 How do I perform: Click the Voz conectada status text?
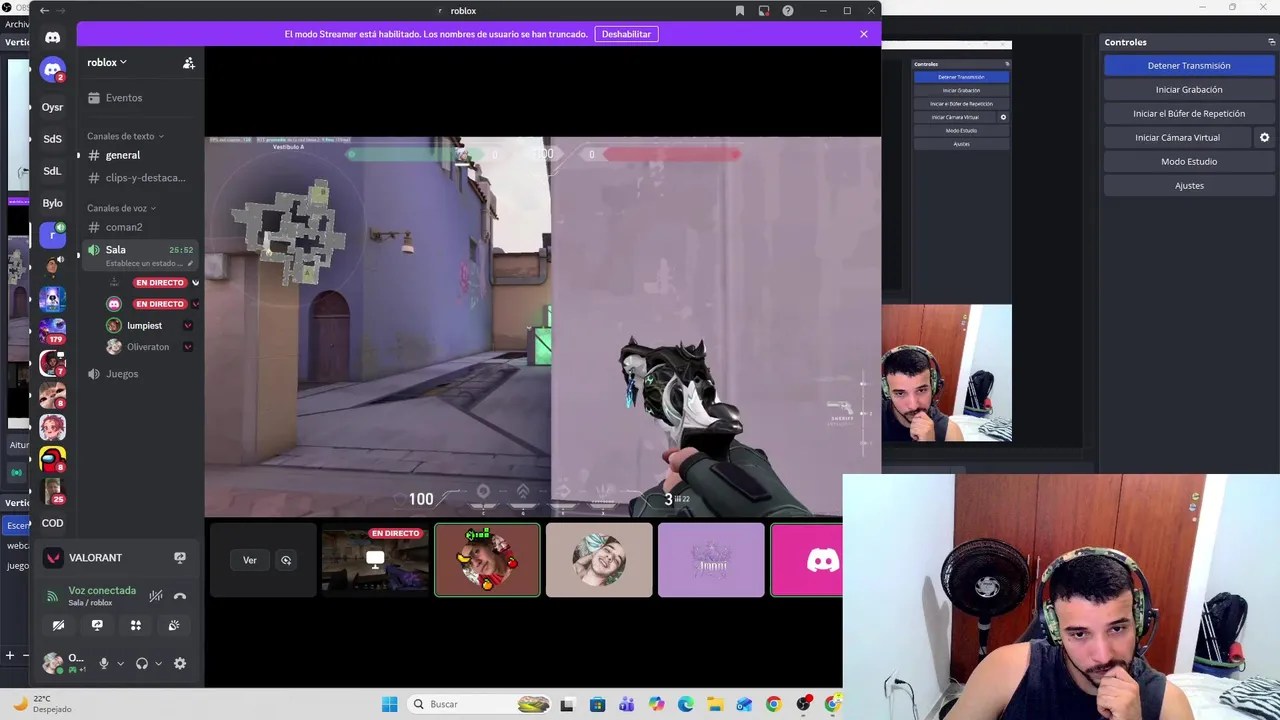[102, 591]
